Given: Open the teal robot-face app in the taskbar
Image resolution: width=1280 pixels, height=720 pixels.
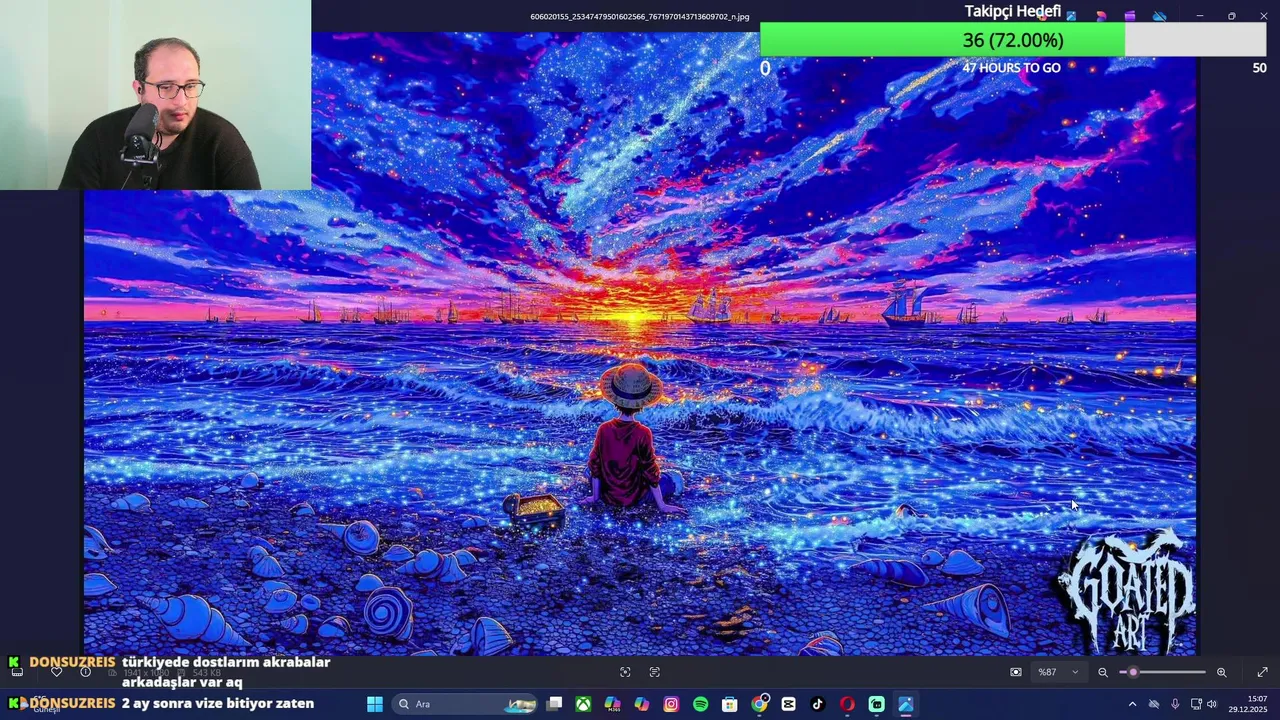Looking at the screenshot, I should 877,704.
